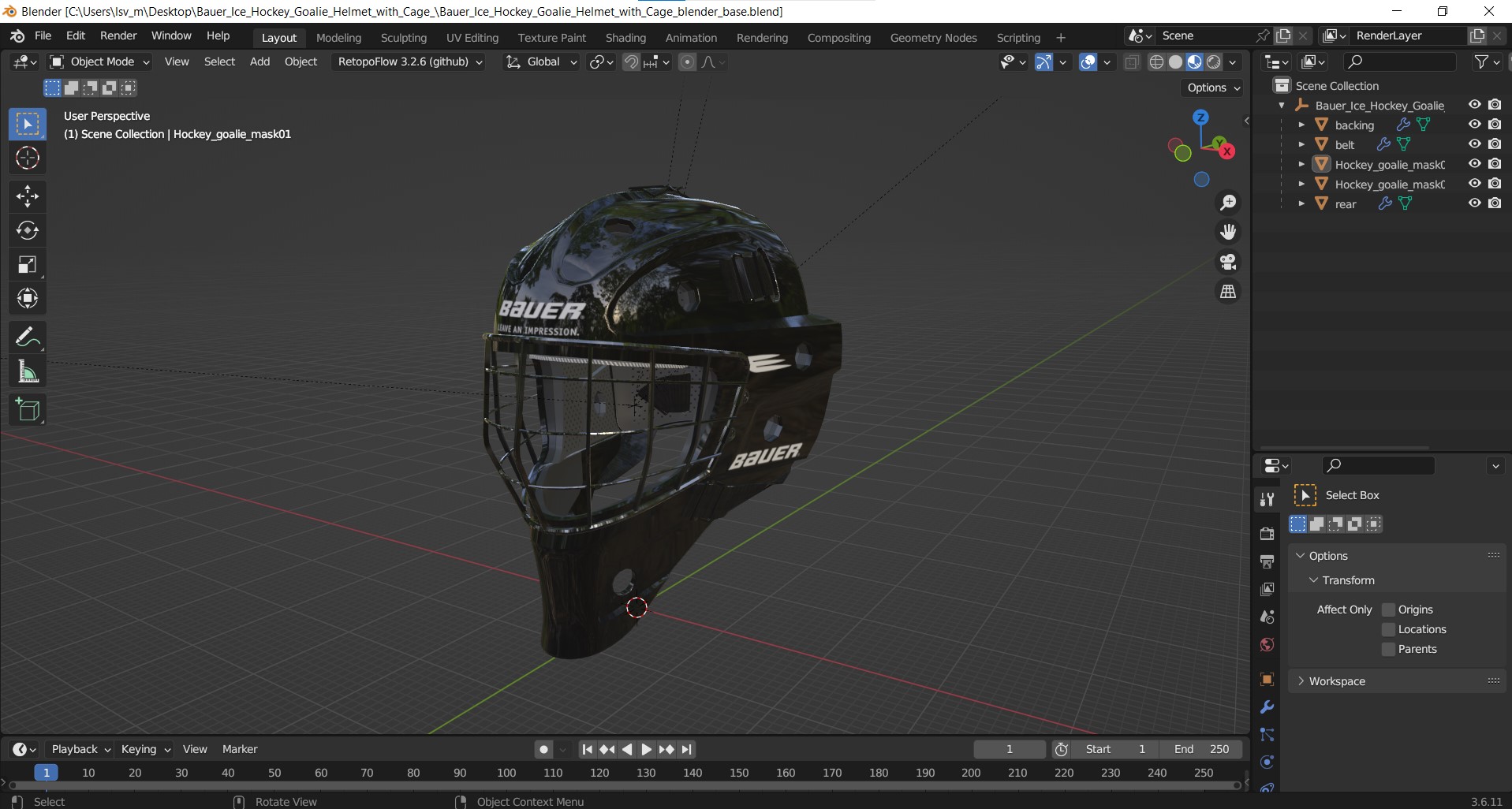
Task: Open the Modifiers properties tab
Action: [1267, 707]
